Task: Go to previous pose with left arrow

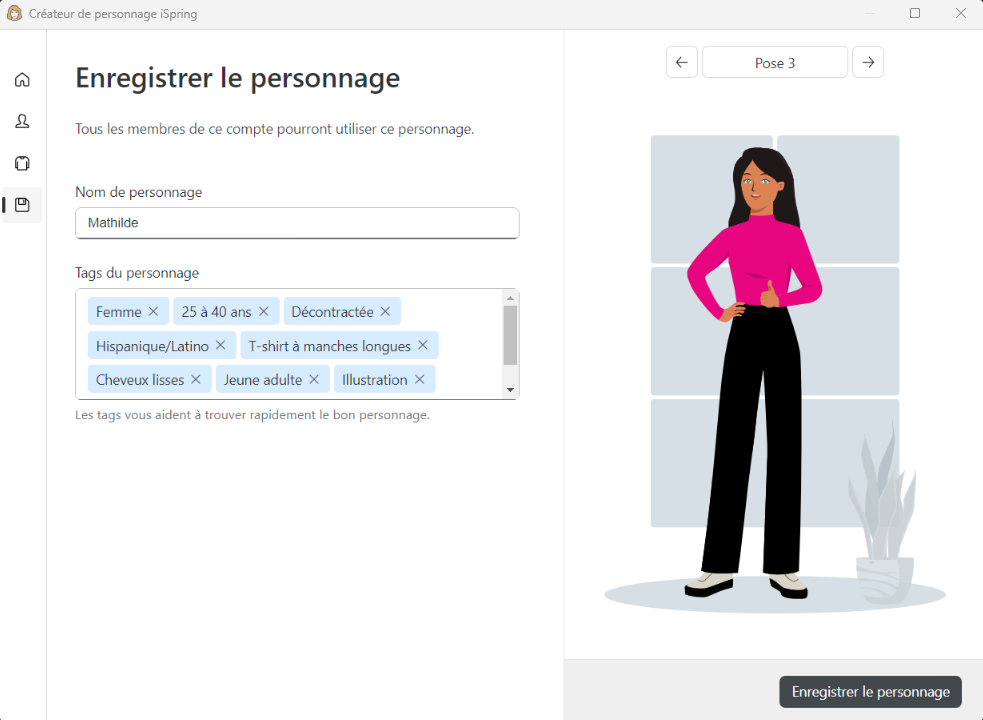Action: [681, 62]
